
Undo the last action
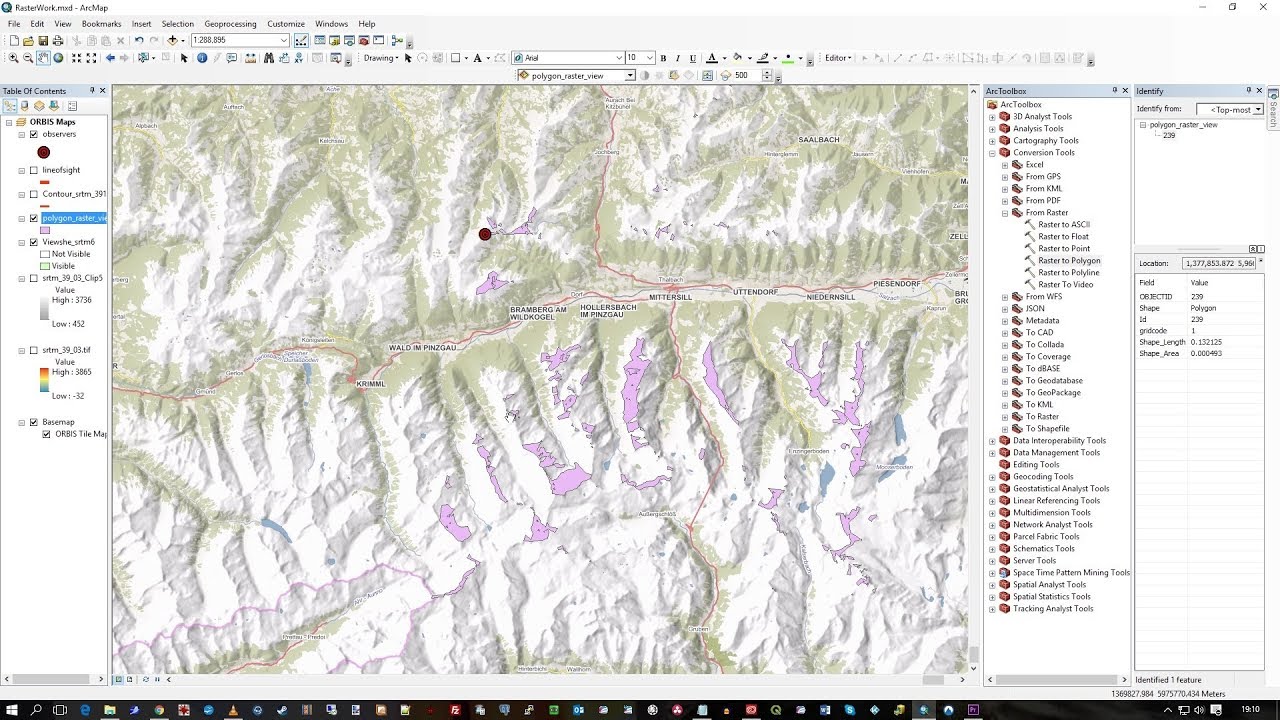(139, 40)
